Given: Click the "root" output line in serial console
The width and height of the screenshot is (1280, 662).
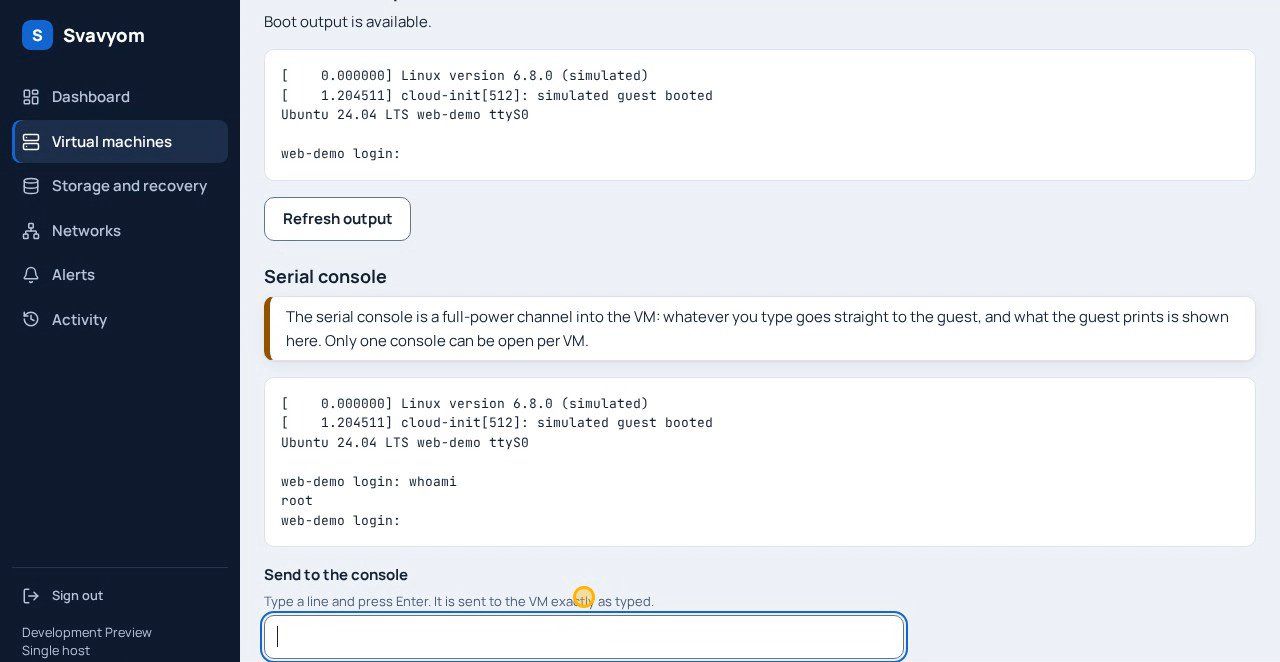Looking at the screenshot, I should [297, 501].
